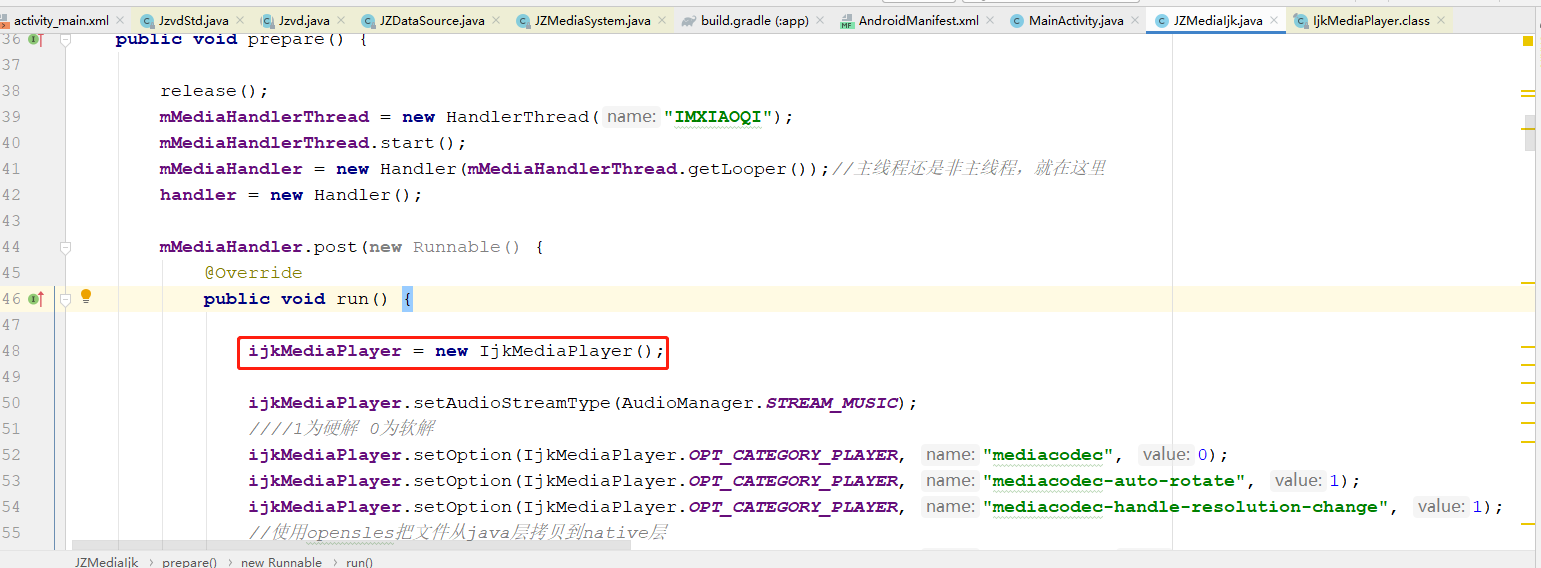Close the activity_main.xml tab
Screen dimensions: 1541x568
tap(121, 20)
